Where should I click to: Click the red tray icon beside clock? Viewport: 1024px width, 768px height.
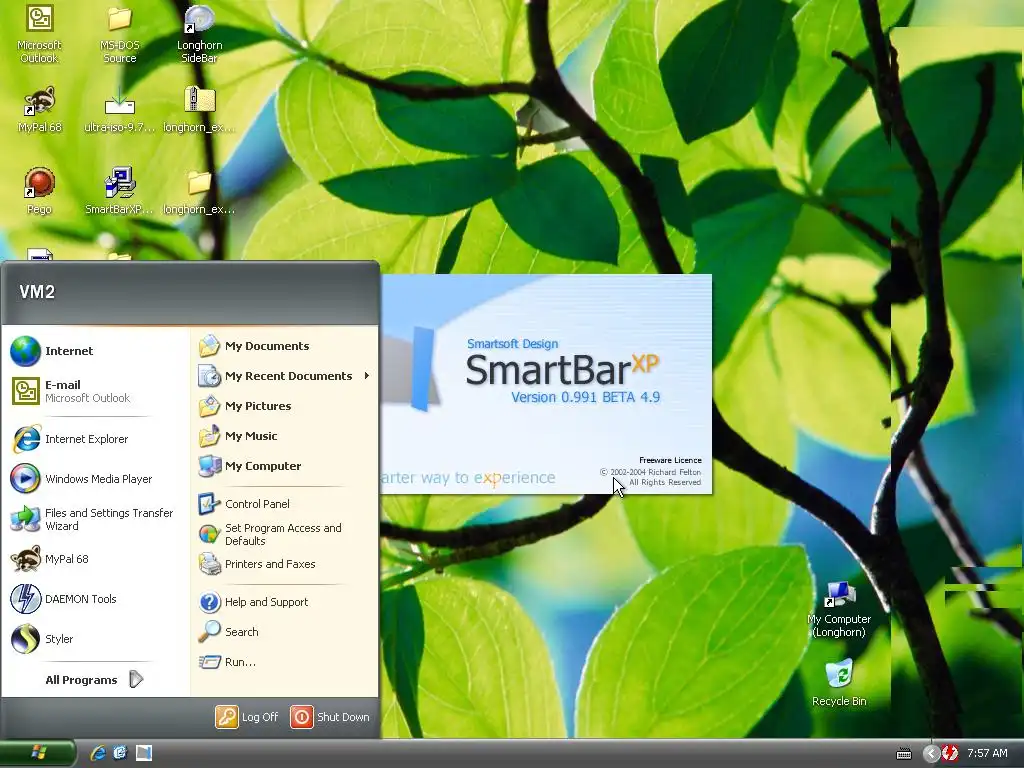tap(950, 753)
